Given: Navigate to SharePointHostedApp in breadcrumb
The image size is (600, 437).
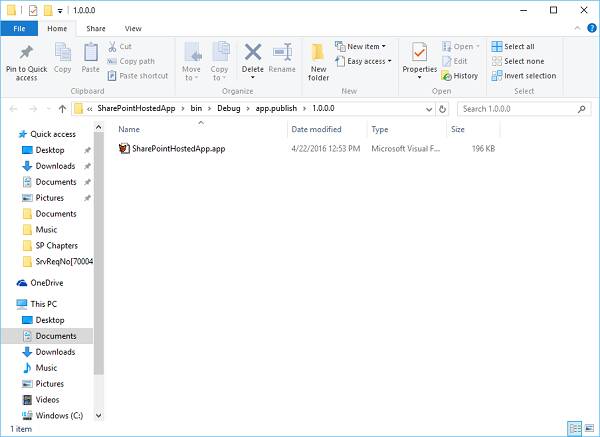Looking at the screenshot, I should 136,108.
